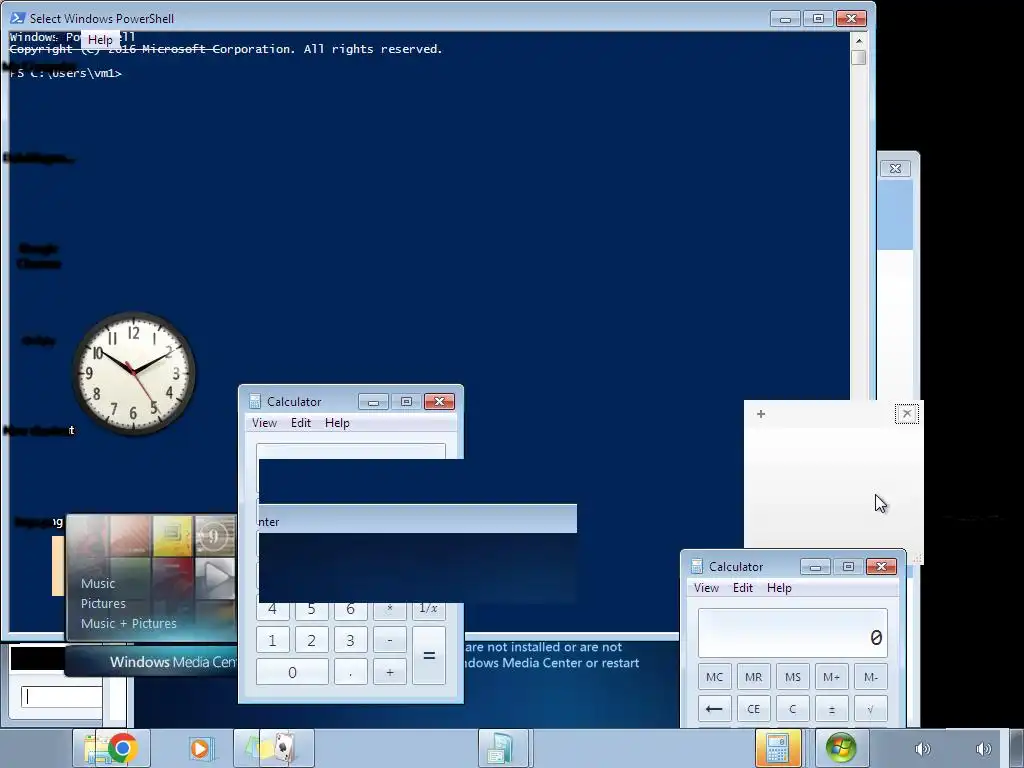This screenshot has width=1024, height=768.
Task: Click the plus key on the Calculator
Action: [389, 672]
